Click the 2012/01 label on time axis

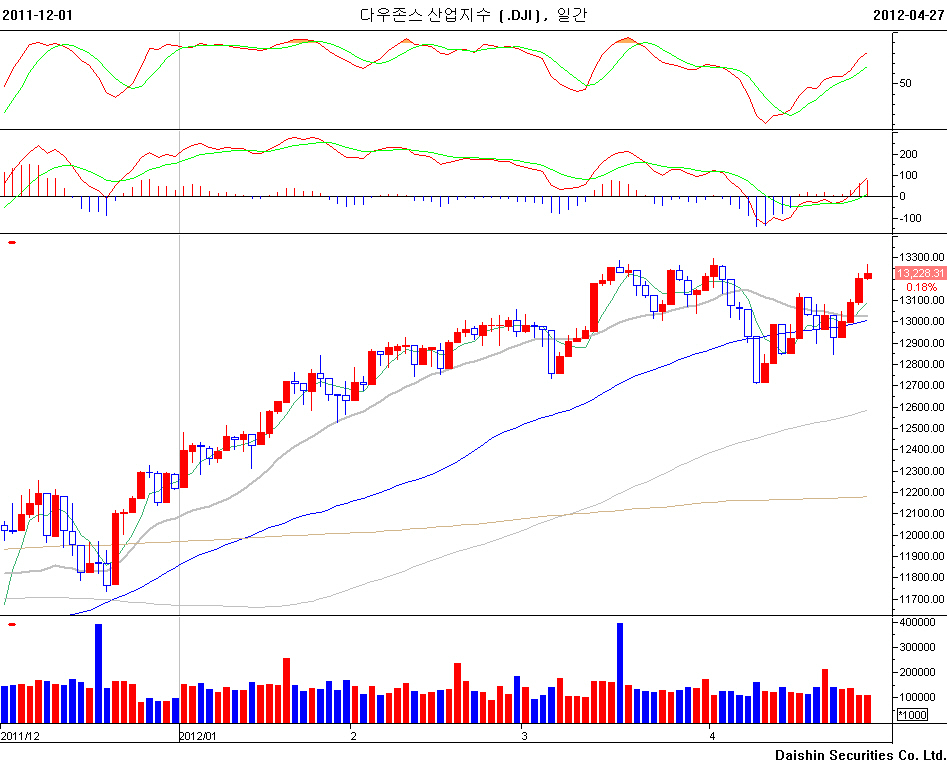point(198,736)
